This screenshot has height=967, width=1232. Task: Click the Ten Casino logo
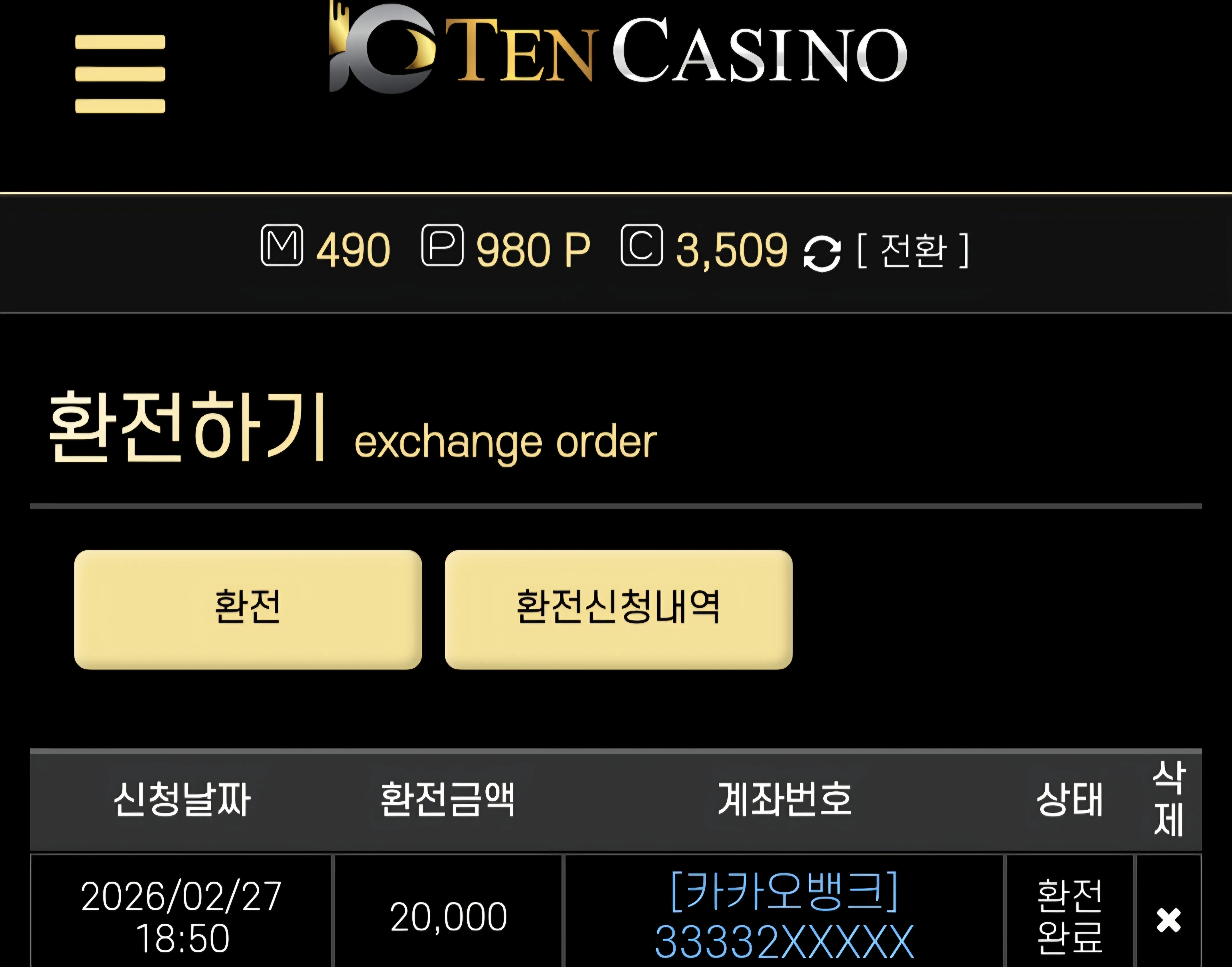point(618,48)
